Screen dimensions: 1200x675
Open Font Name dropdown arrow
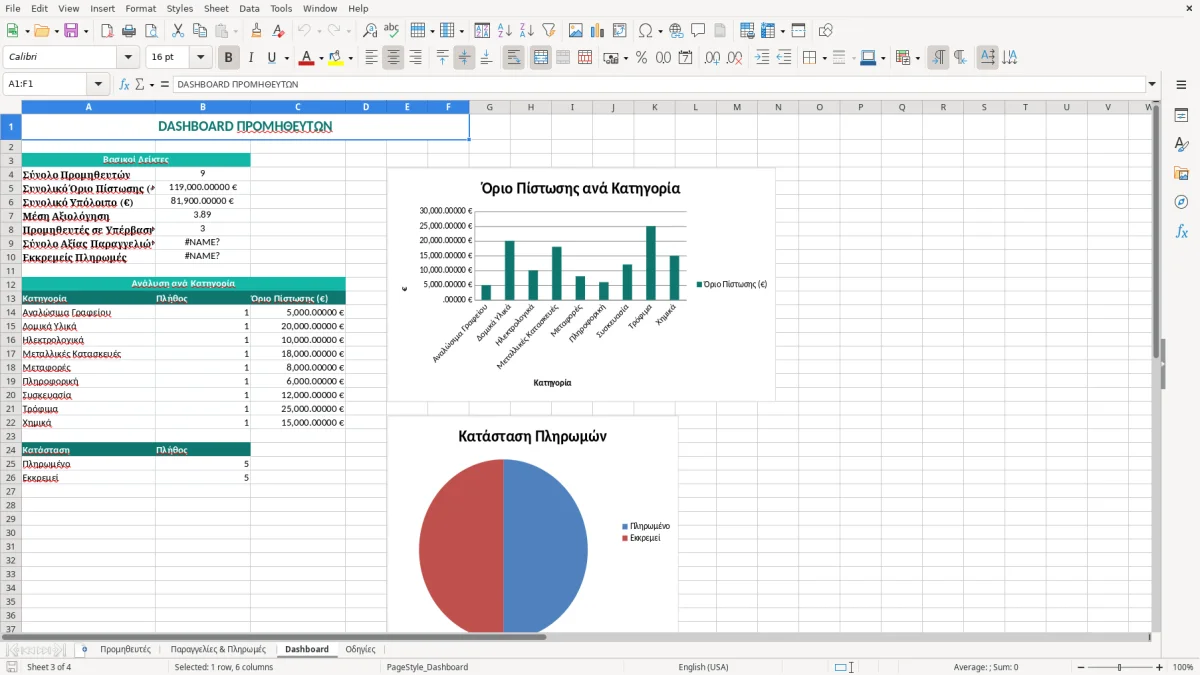[x=128, y=58]
